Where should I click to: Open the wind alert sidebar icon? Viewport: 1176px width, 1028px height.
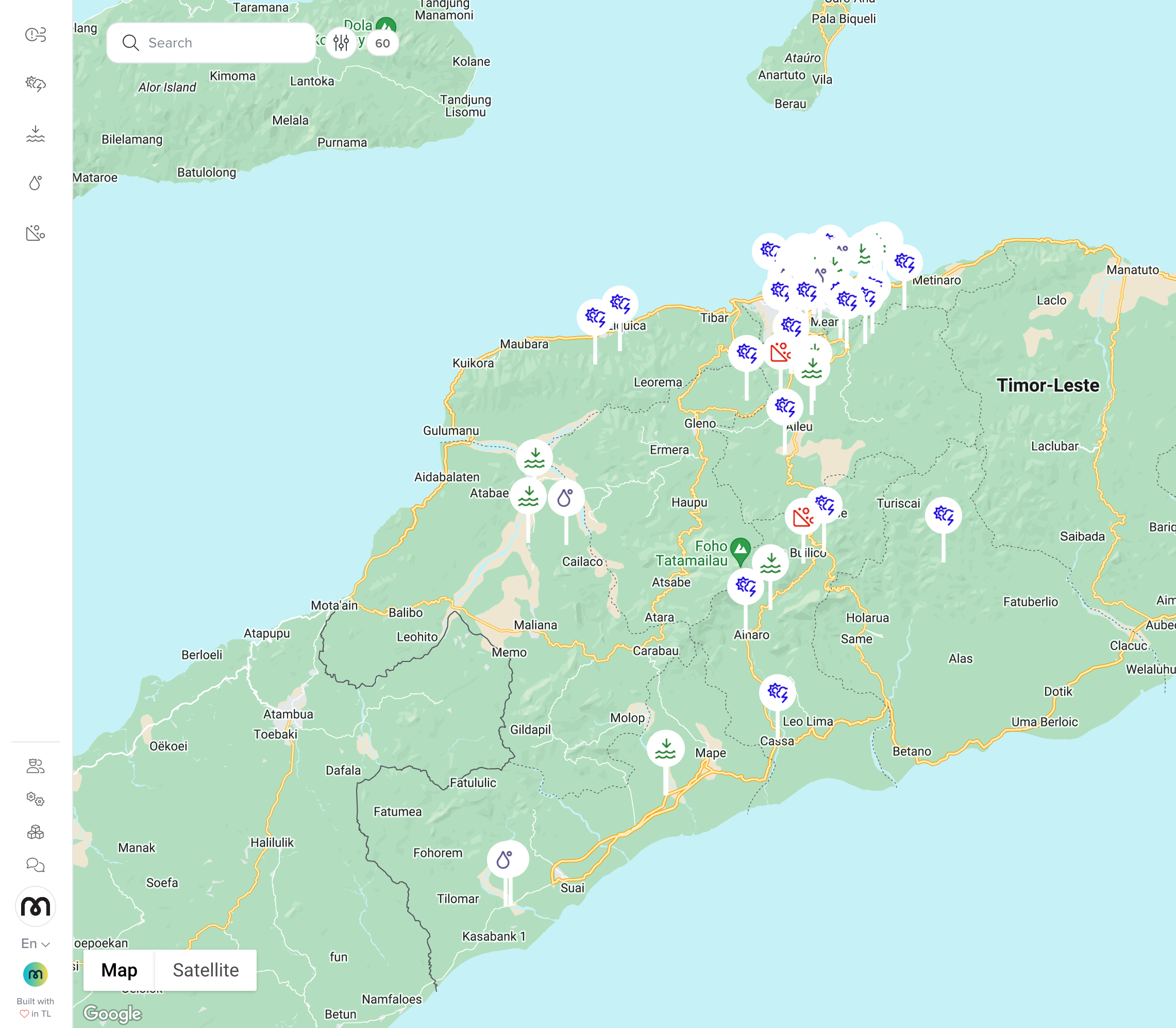coord(36,35)
